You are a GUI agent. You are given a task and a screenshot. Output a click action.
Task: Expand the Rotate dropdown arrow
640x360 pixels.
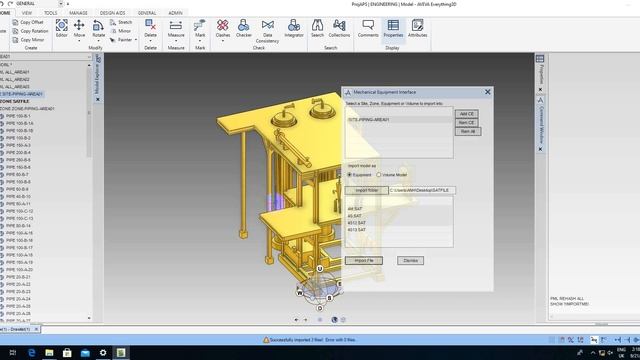click(x=98, y=41)
